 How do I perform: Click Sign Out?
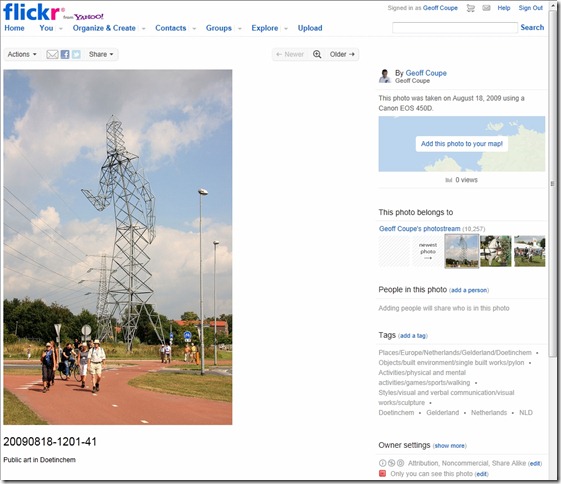tap(531, 8)
